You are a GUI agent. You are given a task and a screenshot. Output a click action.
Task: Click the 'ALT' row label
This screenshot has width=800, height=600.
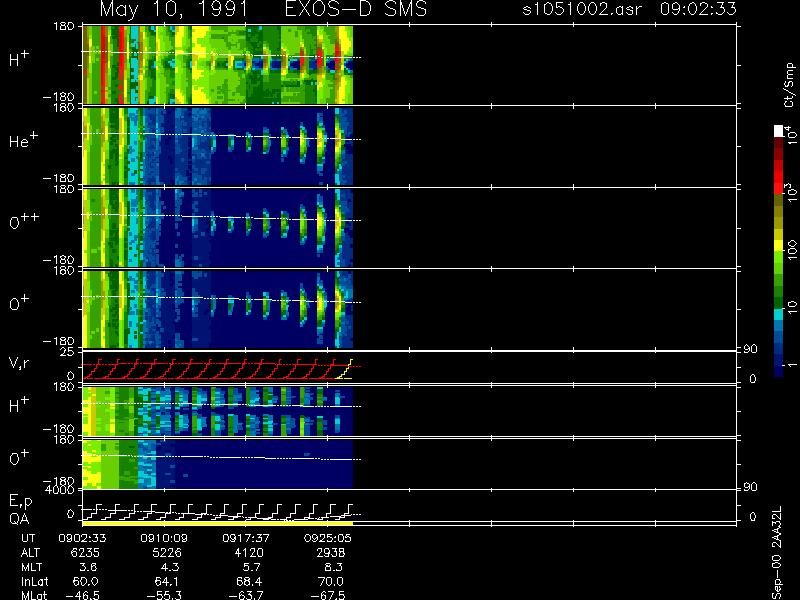30,553
